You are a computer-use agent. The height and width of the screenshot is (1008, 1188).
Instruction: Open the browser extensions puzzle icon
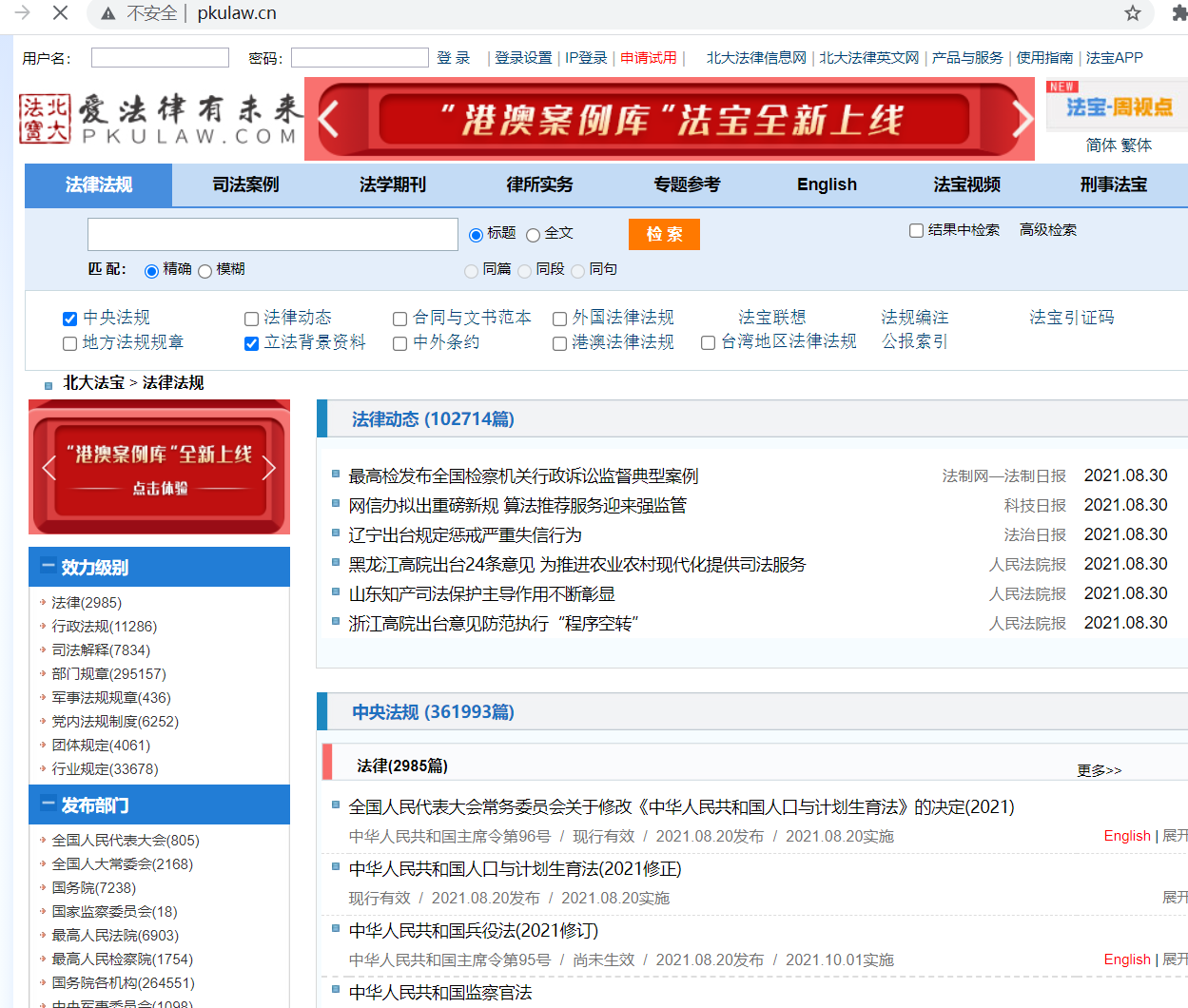point(1179,12)
